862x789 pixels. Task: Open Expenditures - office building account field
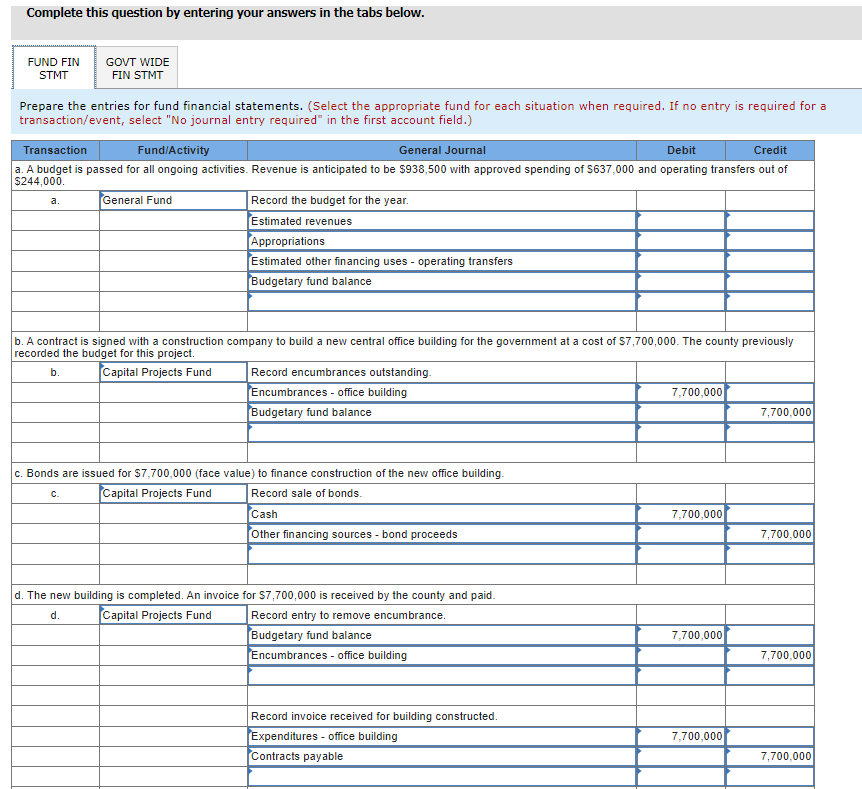tap(442, 736)
